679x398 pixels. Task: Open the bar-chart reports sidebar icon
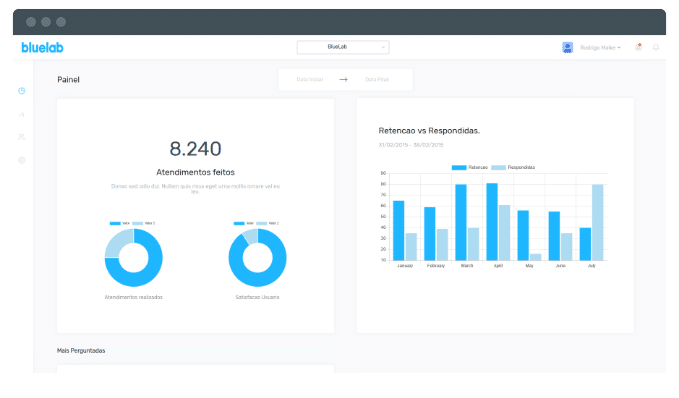pyautogui.click(x=22, y=114)
